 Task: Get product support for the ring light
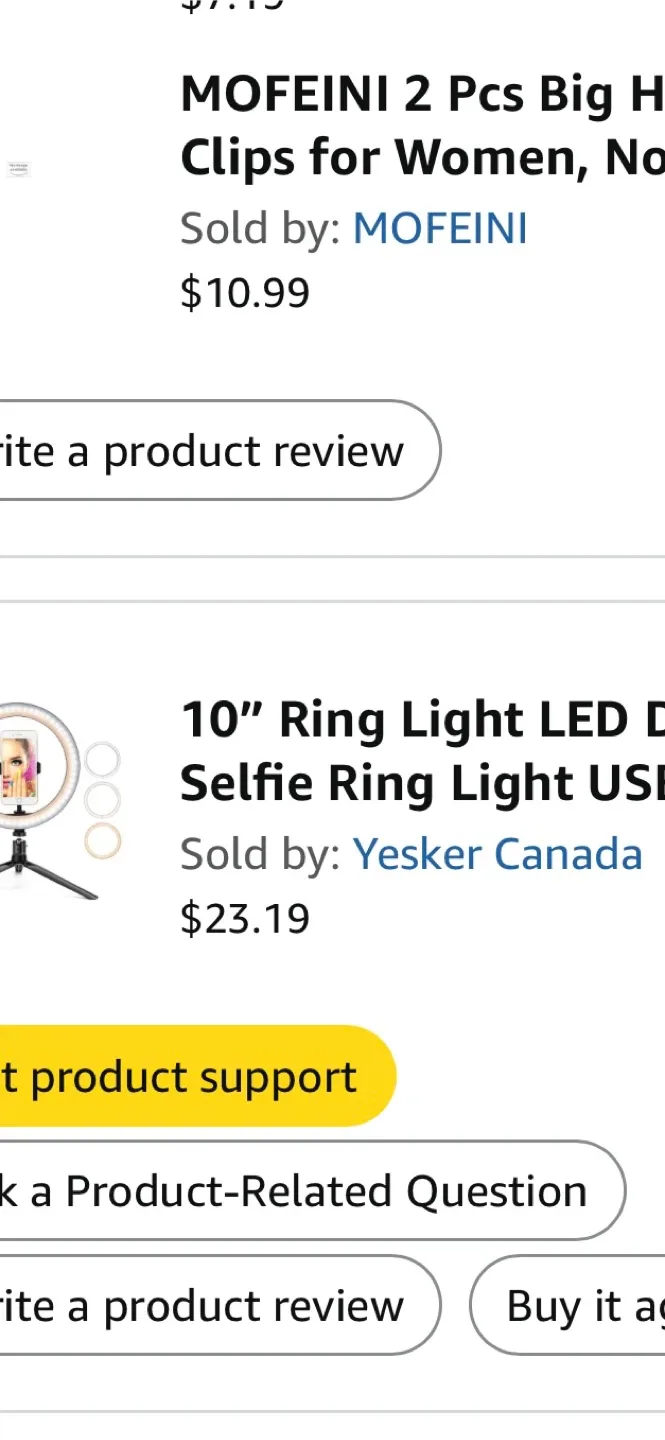[x=180, y=1076]
